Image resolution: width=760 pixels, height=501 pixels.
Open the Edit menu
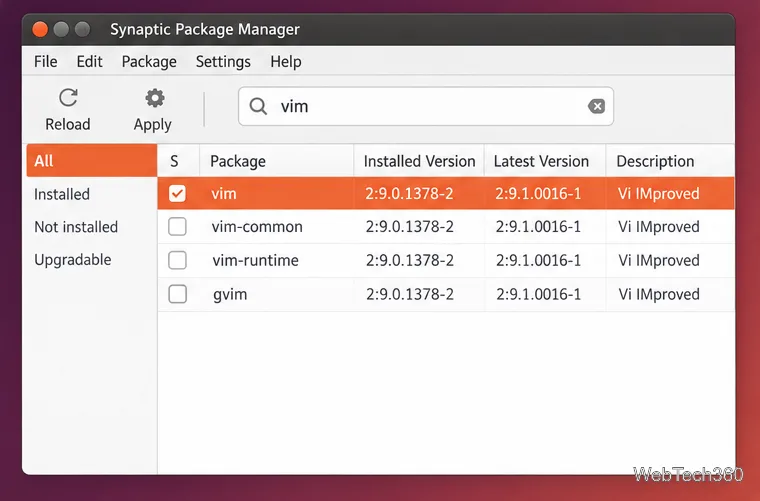pos(89,62)
